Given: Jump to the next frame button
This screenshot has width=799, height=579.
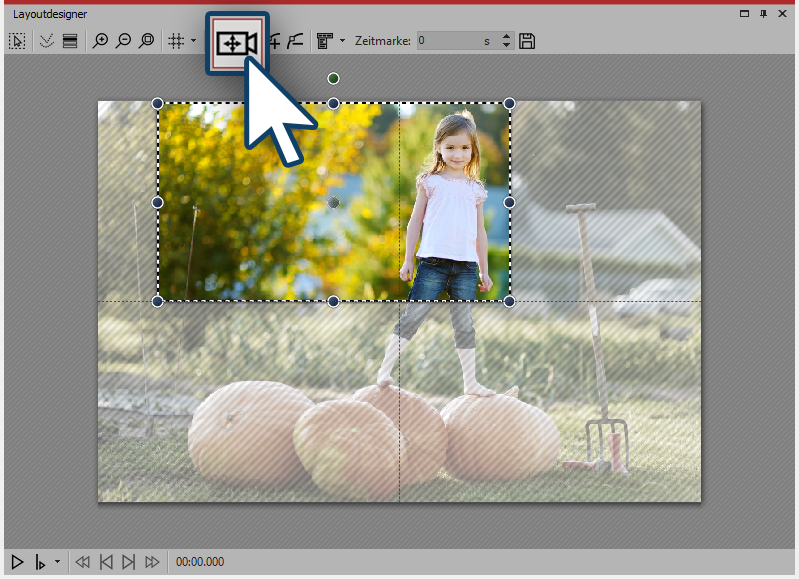Looking at the screenshot, I should point(128,562).
